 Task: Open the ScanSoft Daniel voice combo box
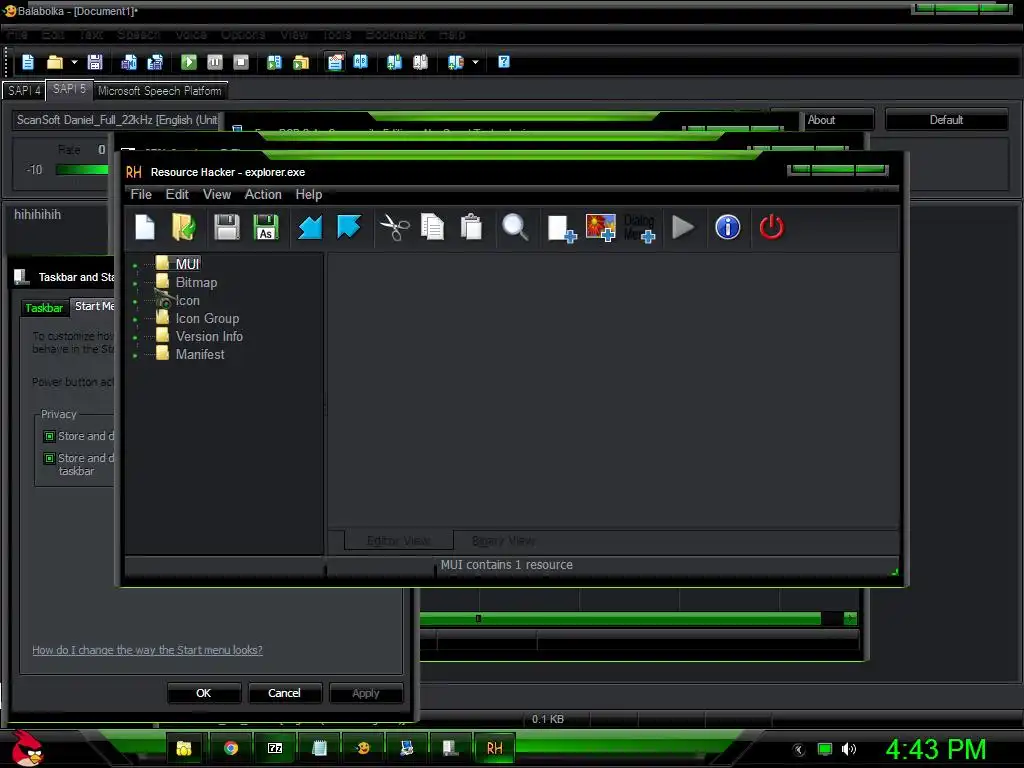118,120
